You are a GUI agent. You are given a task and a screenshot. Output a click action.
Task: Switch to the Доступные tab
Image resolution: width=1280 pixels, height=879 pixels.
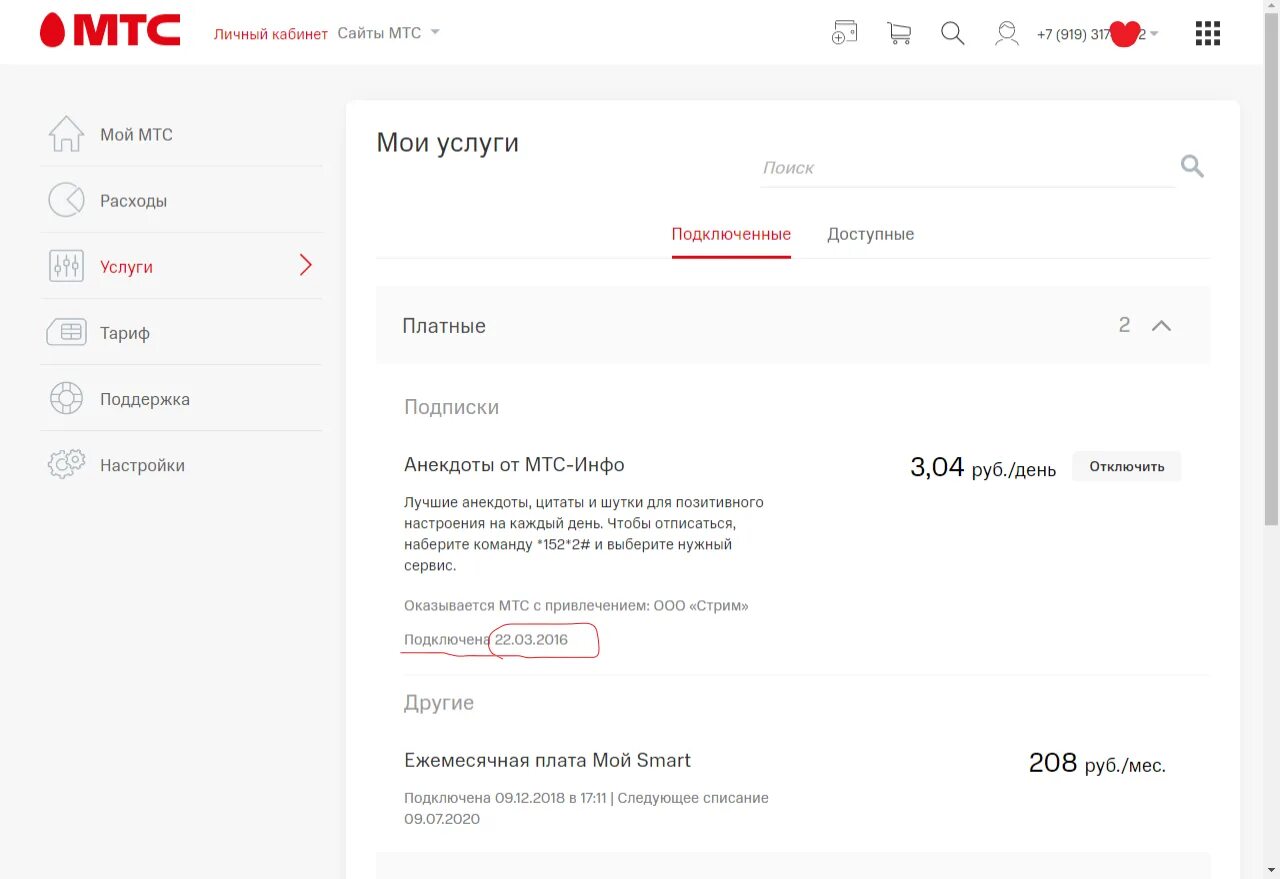pyautogui.click(x=870, y=234)
